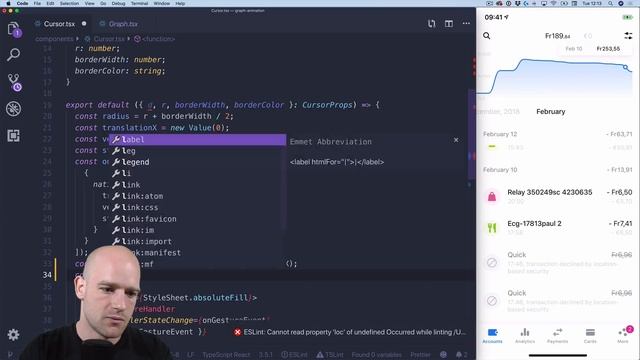640x360 pixels.
Task: Choose the plain link suggestion
Action: (x=197, y=185)
